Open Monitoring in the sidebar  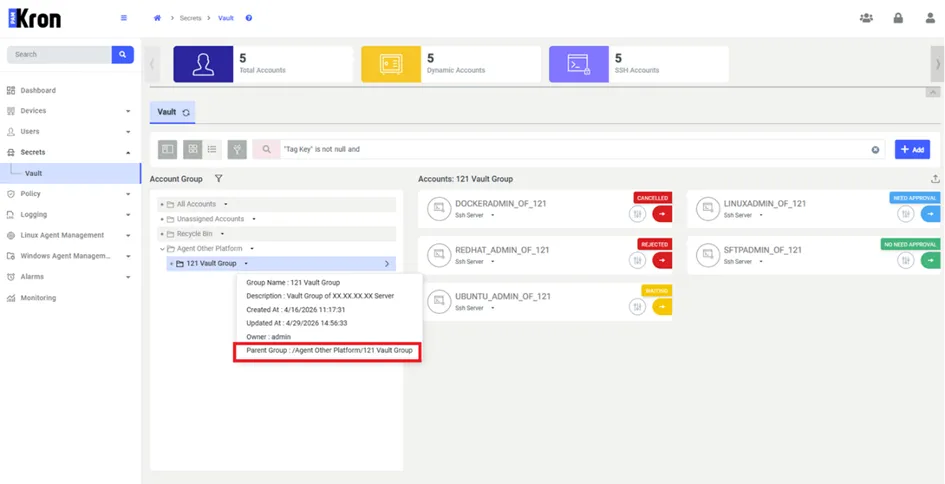[x=38, y=298]
